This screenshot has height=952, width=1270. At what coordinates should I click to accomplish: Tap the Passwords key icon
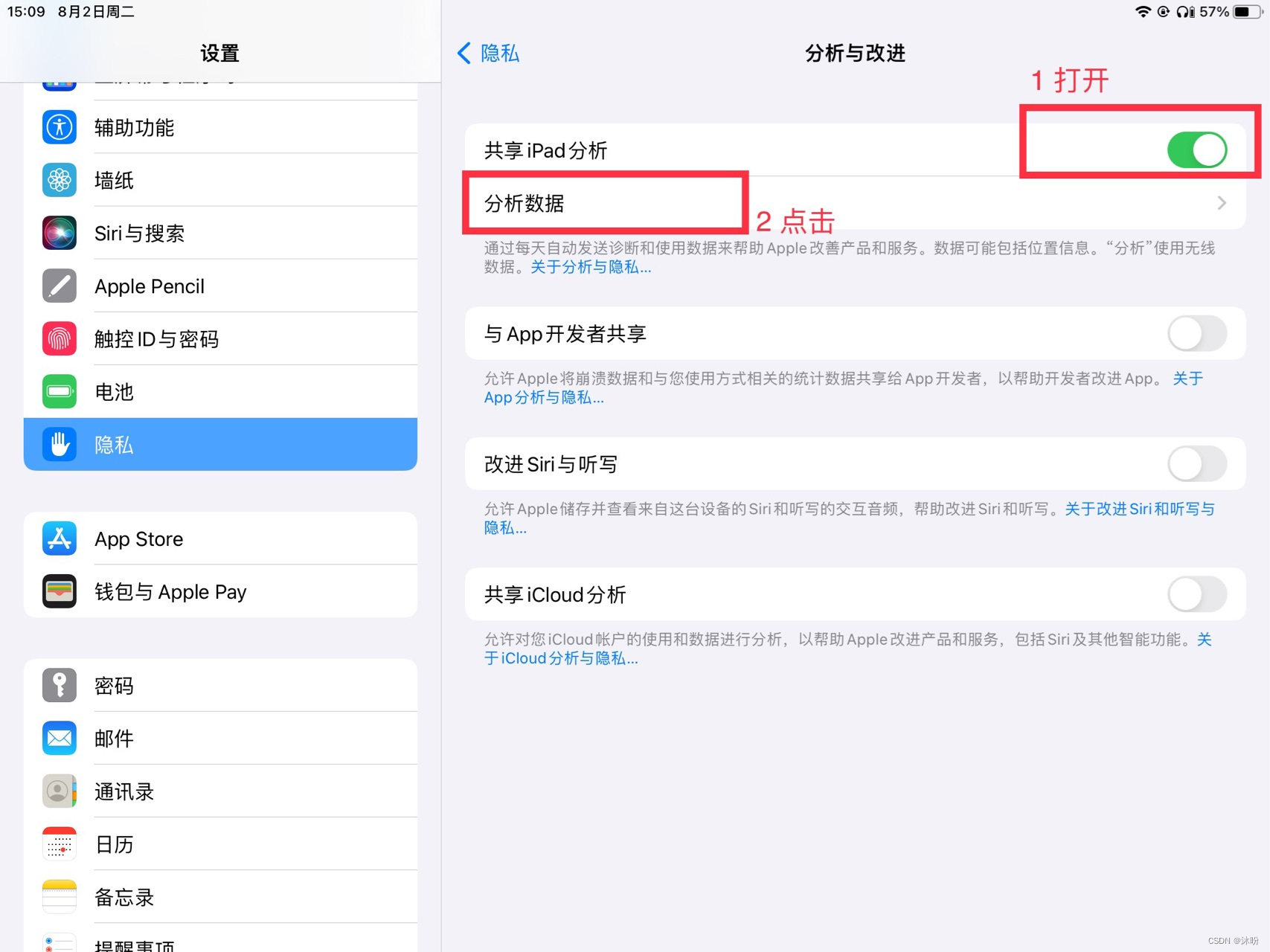pos(60,685)
